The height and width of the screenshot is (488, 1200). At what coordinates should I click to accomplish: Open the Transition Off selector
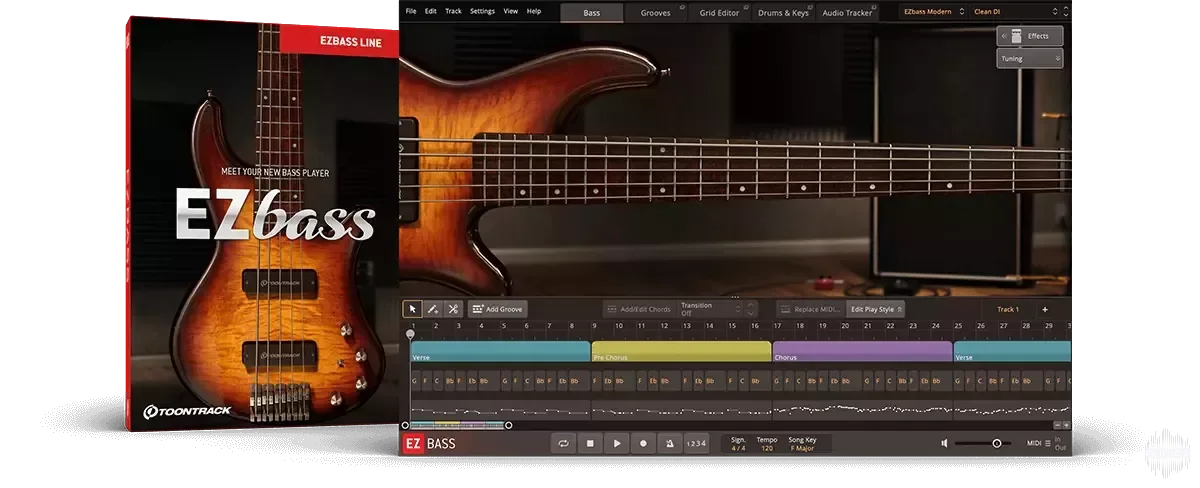coord(708,309)
